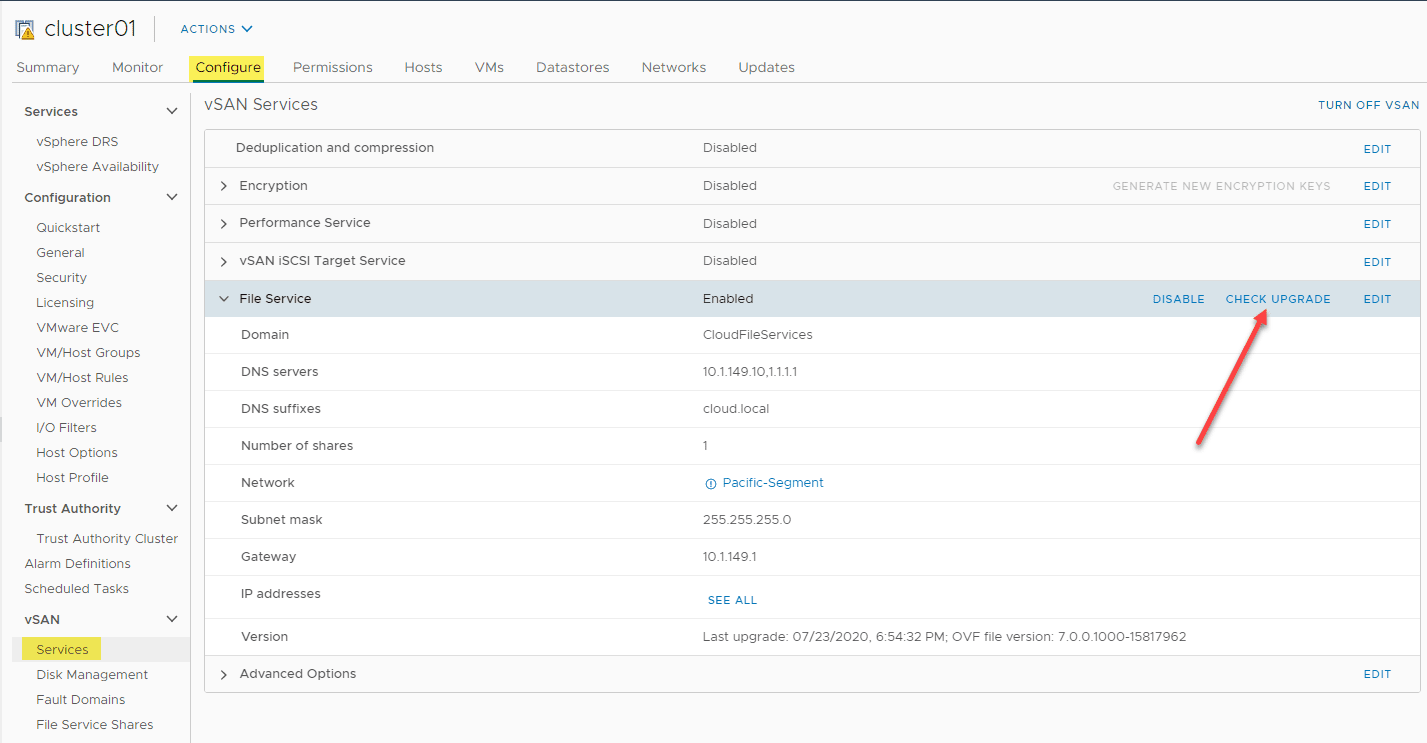The width and height of the screenshot is (1427, 743).
Task: Click the info icon beside Pacific-Segment
Action: coord(710,482)
